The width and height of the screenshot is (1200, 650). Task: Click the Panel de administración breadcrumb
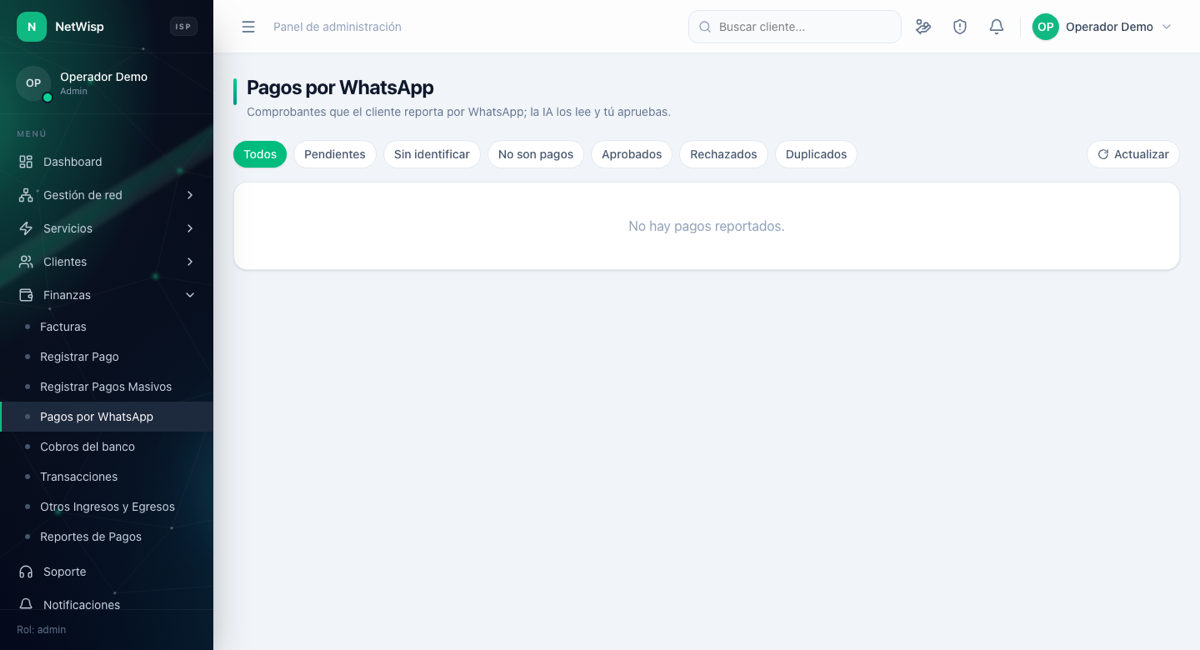[337, 27]
